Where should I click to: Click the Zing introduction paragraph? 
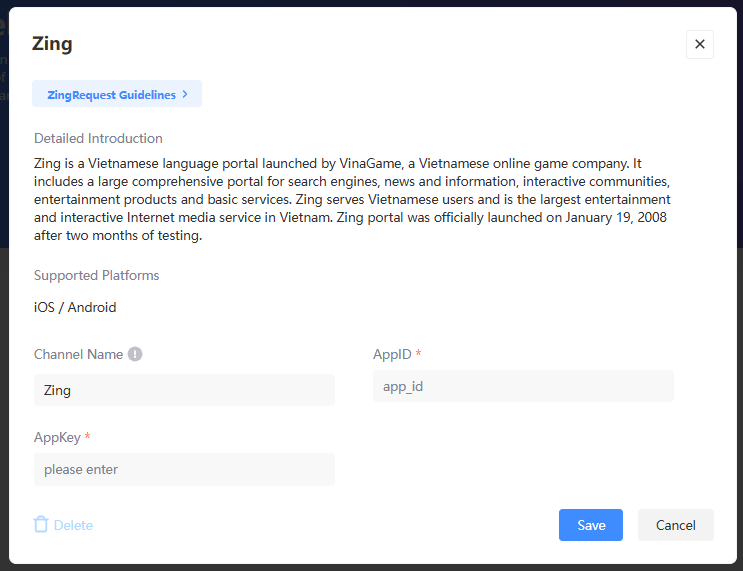[352, 199]
